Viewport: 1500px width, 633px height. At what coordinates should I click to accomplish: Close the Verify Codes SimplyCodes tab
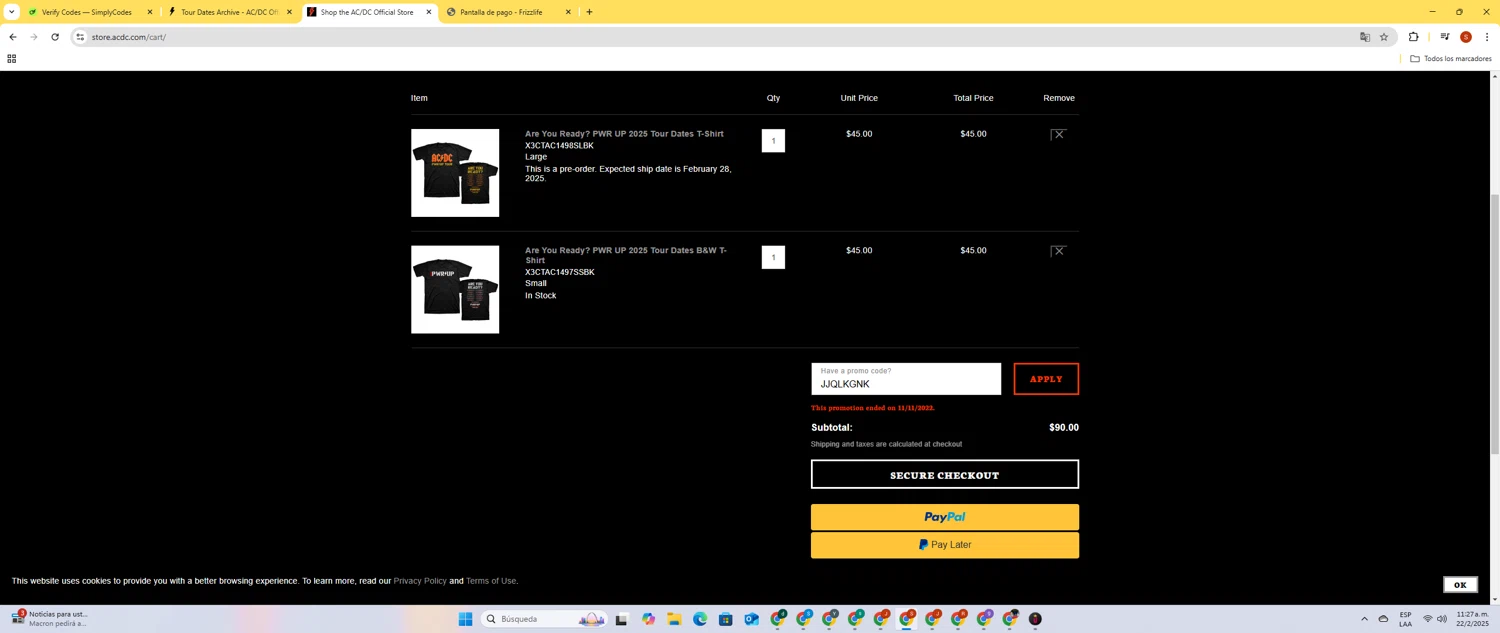(150, 12)
